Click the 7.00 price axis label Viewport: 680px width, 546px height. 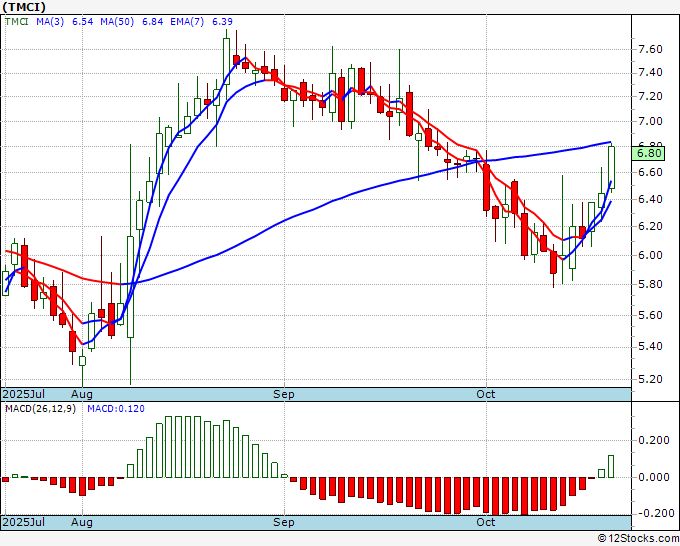pyautogui.click(x=651, y=121)
